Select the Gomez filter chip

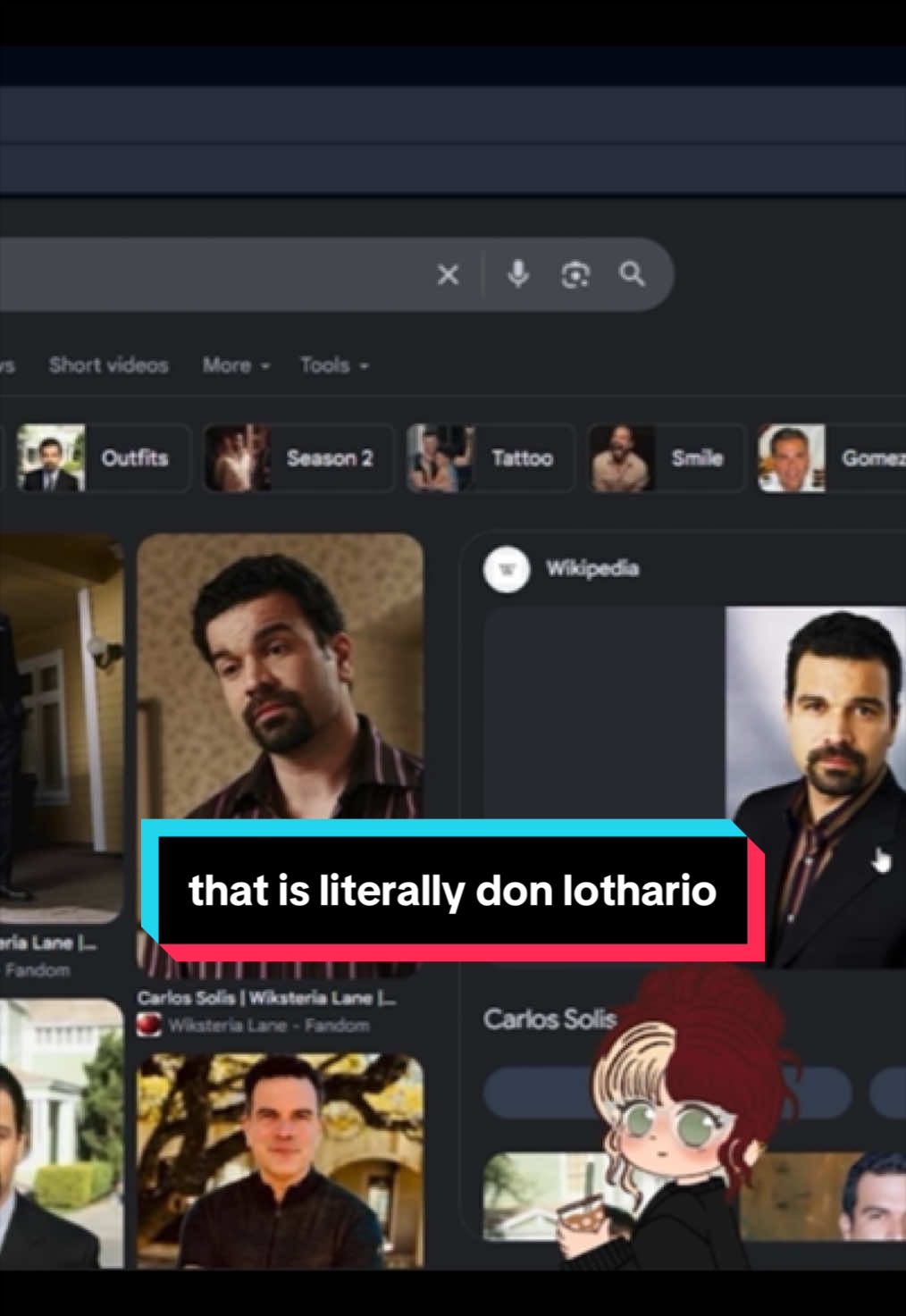832,458
